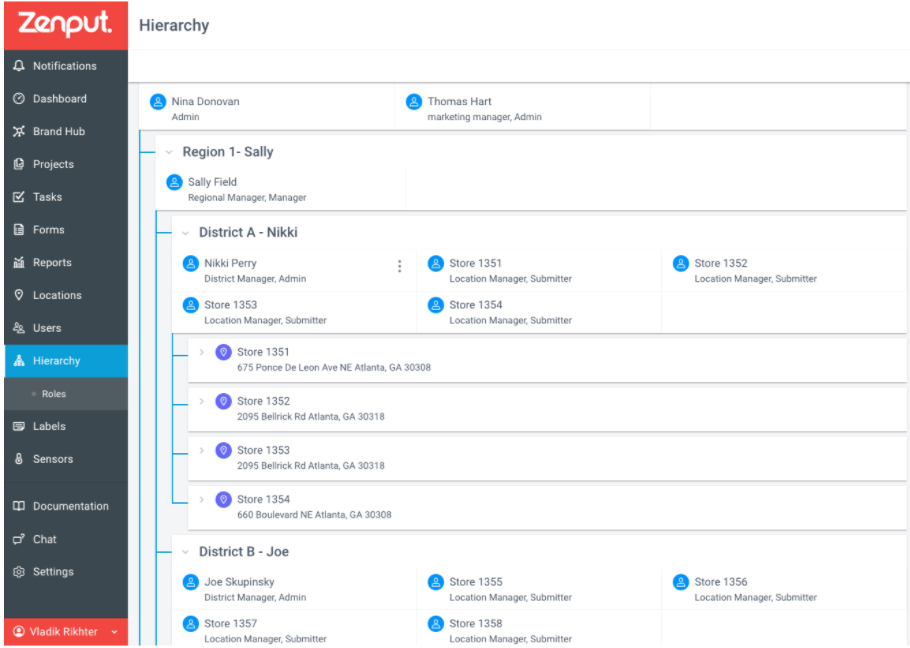Click the Brand Hub icon
This screenshot has height=648, width=910.
[19, 131]
